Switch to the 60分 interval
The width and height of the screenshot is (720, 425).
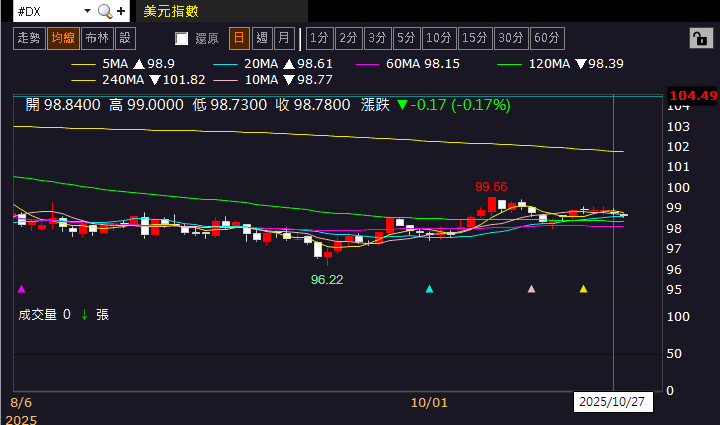547,38
